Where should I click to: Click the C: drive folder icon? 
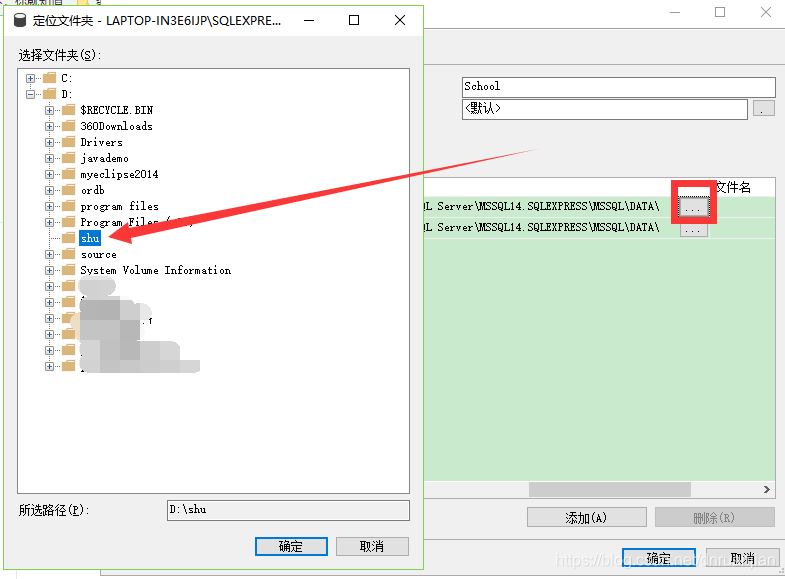50,78
